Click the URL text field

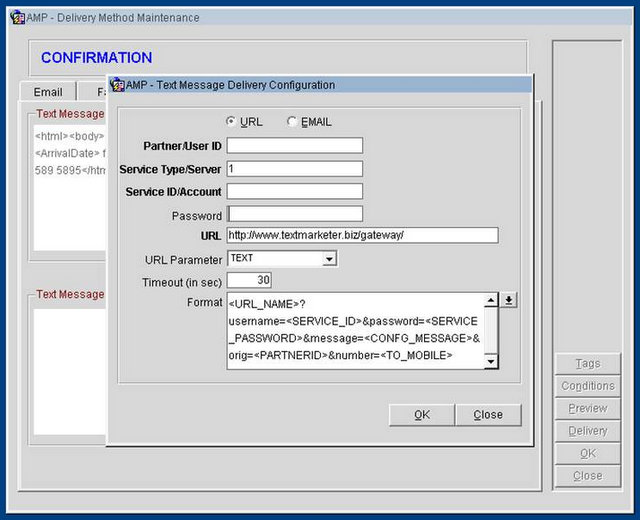(361, 236)
